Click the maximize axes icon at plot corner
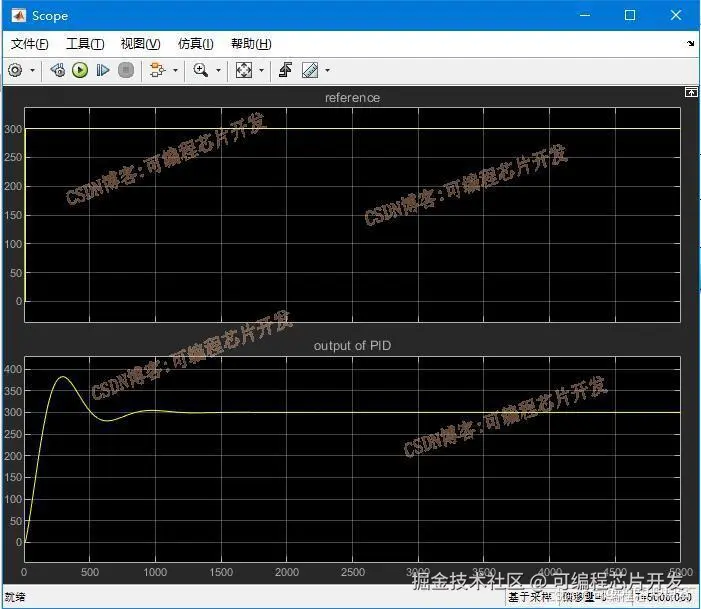701x609 pixels. point(691,92)
